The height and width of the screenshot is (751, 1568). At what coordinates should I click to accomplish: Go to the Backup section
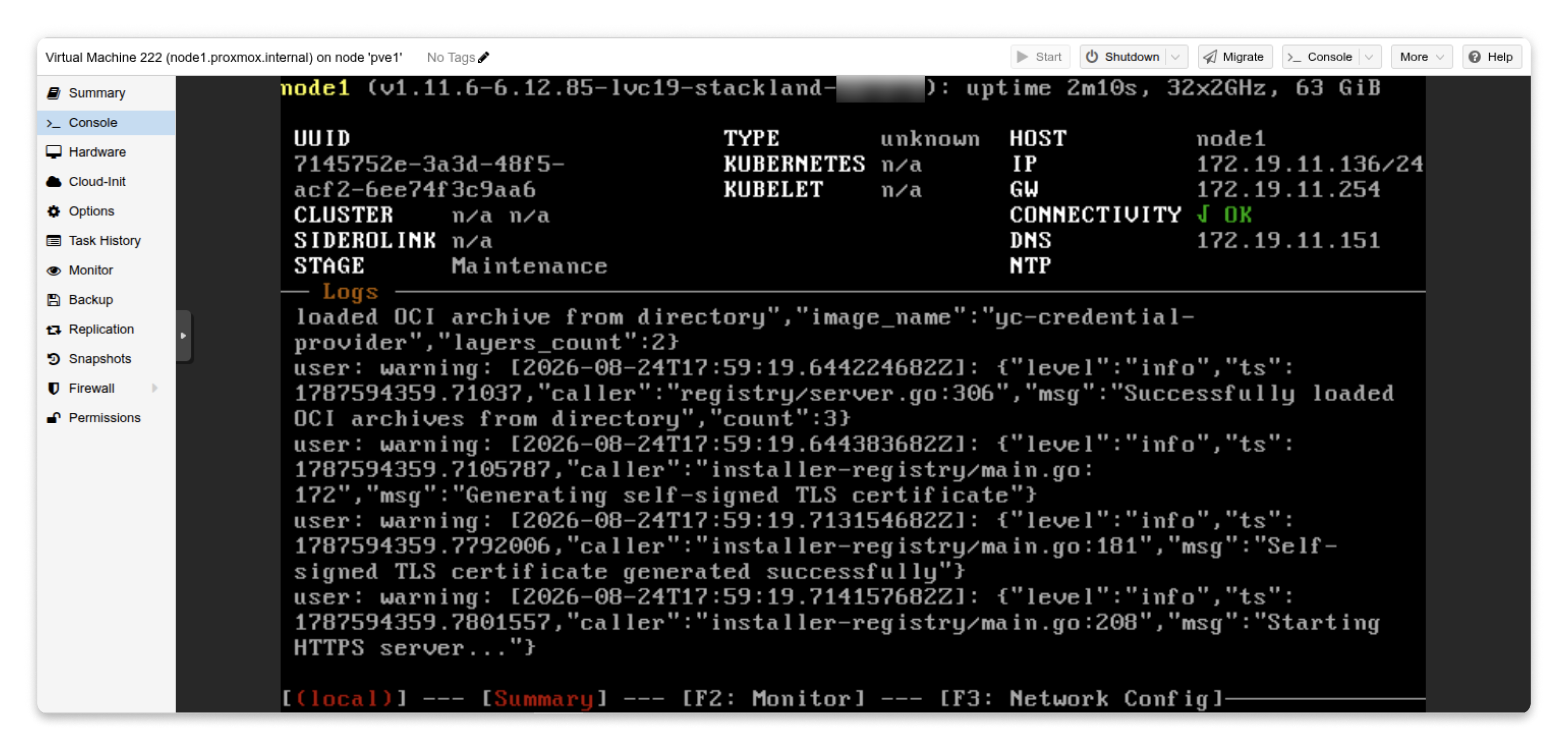click(x=106, y=300)
